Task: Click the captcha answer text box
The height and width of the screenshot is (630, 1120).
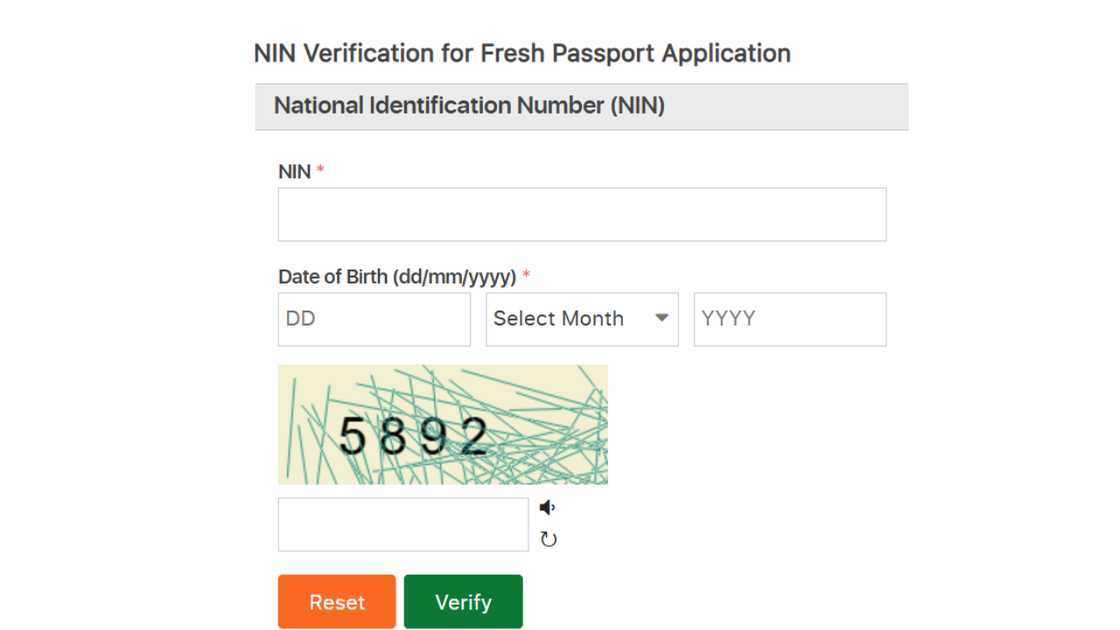Action: [403, 523]
